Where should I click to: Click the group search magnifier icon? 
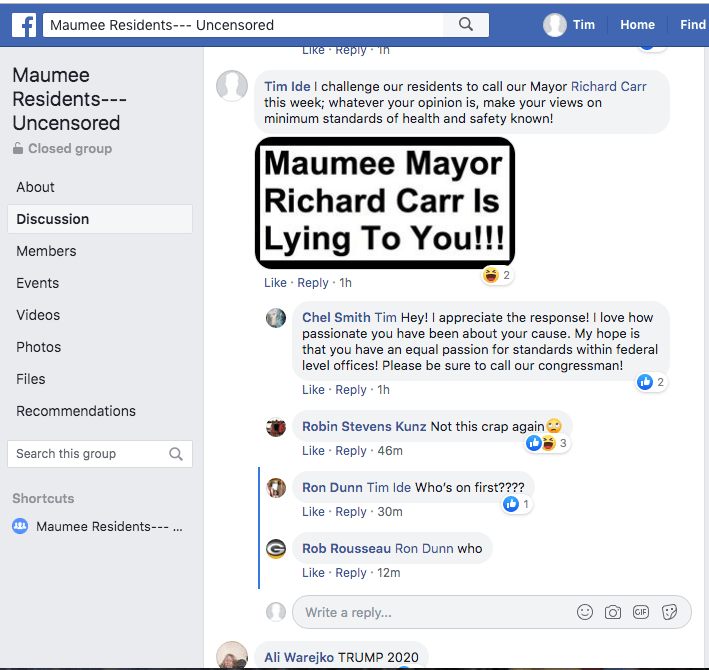pos(176,454)
